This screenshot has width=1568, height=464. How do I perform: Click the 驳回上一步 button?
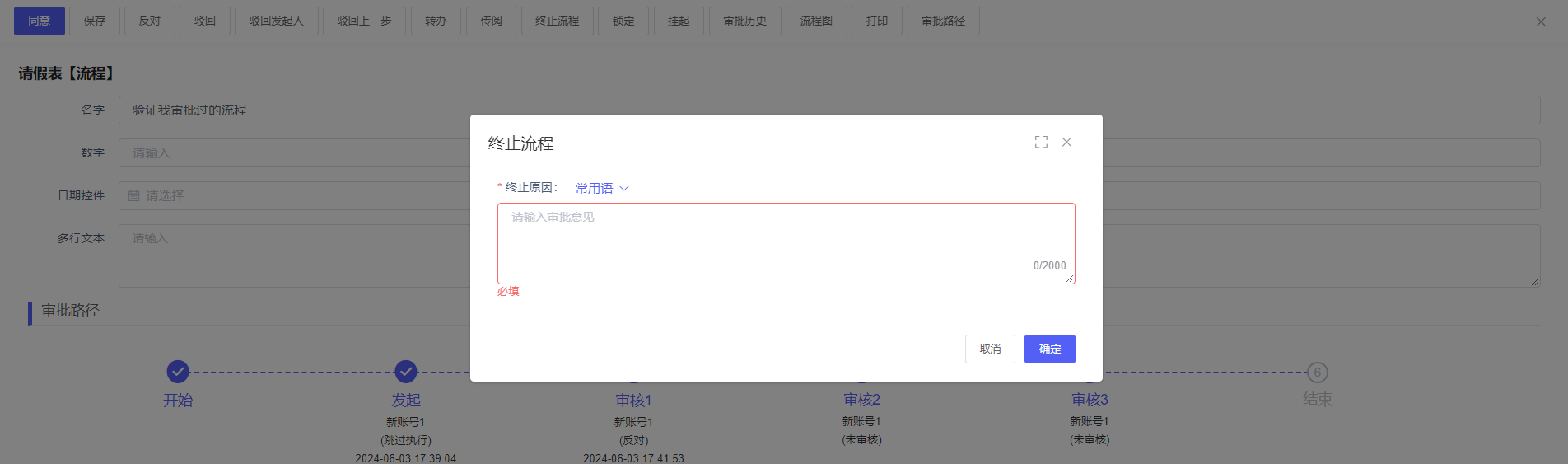[x=364, y=21]
